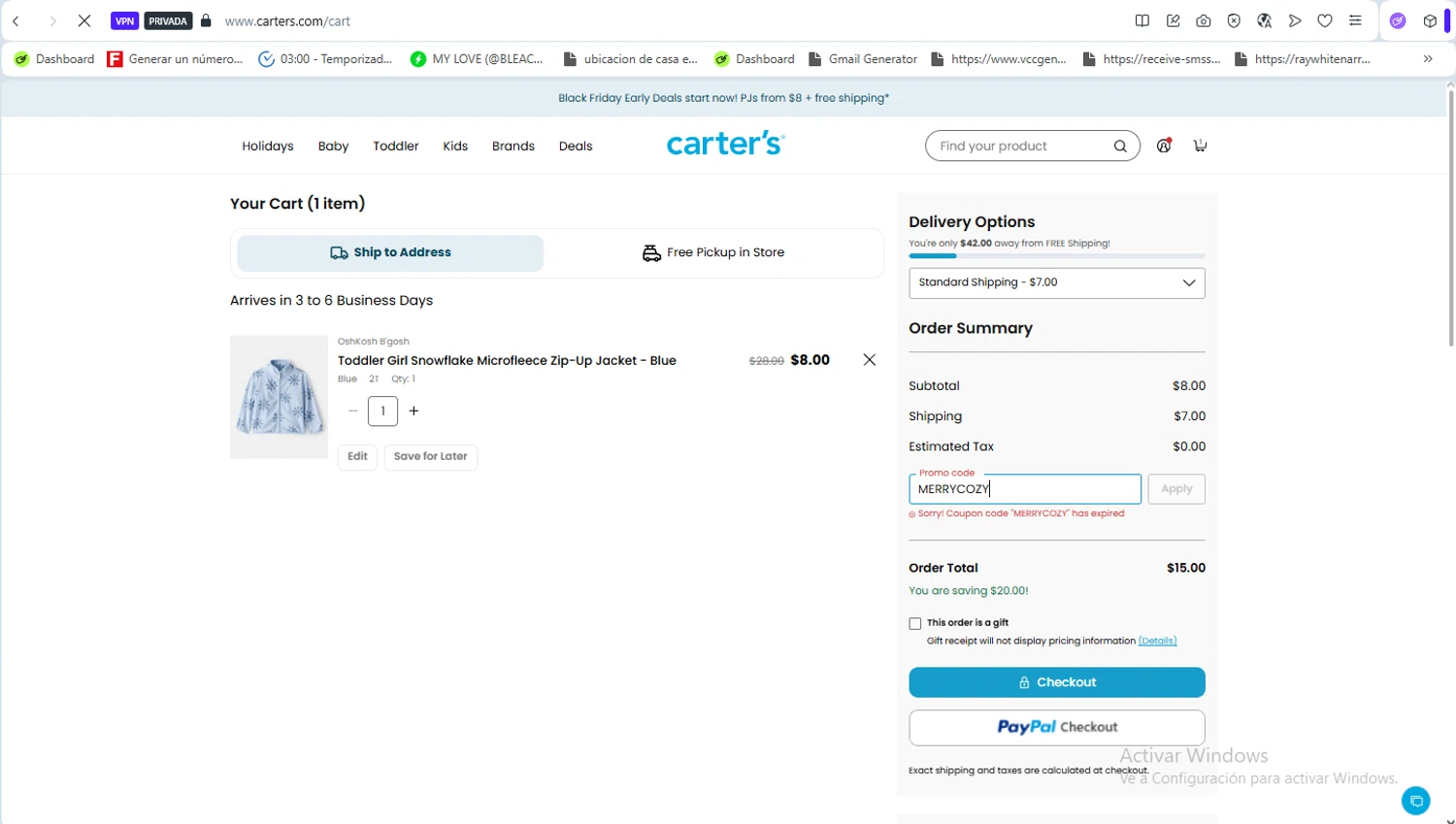Open Toddler Girl Snowflake Microfleece Jacket link
The image size is (1456, 824).
[507, 360]
